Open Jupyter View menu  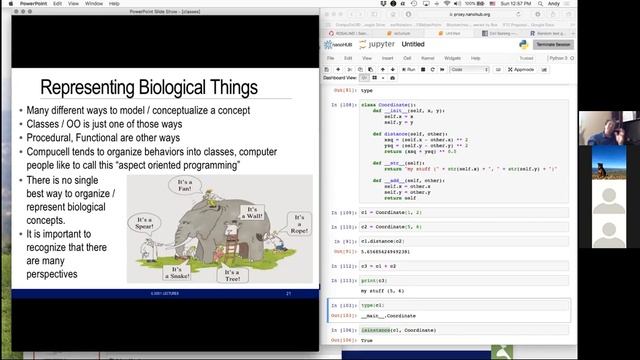point(367,58)
